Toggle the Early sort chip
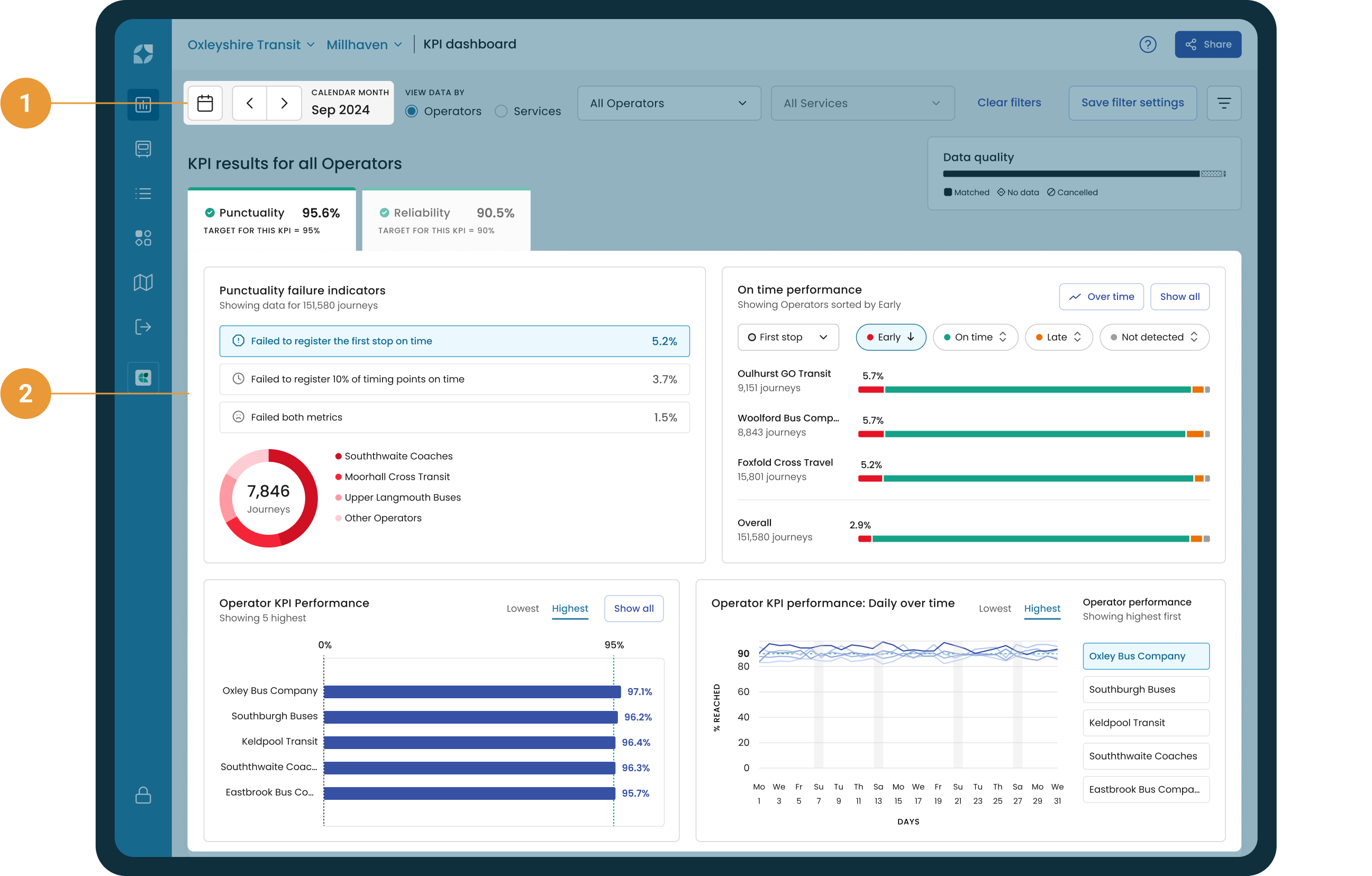Viewport: 1372px width, 876px height. tap(890, 337)
